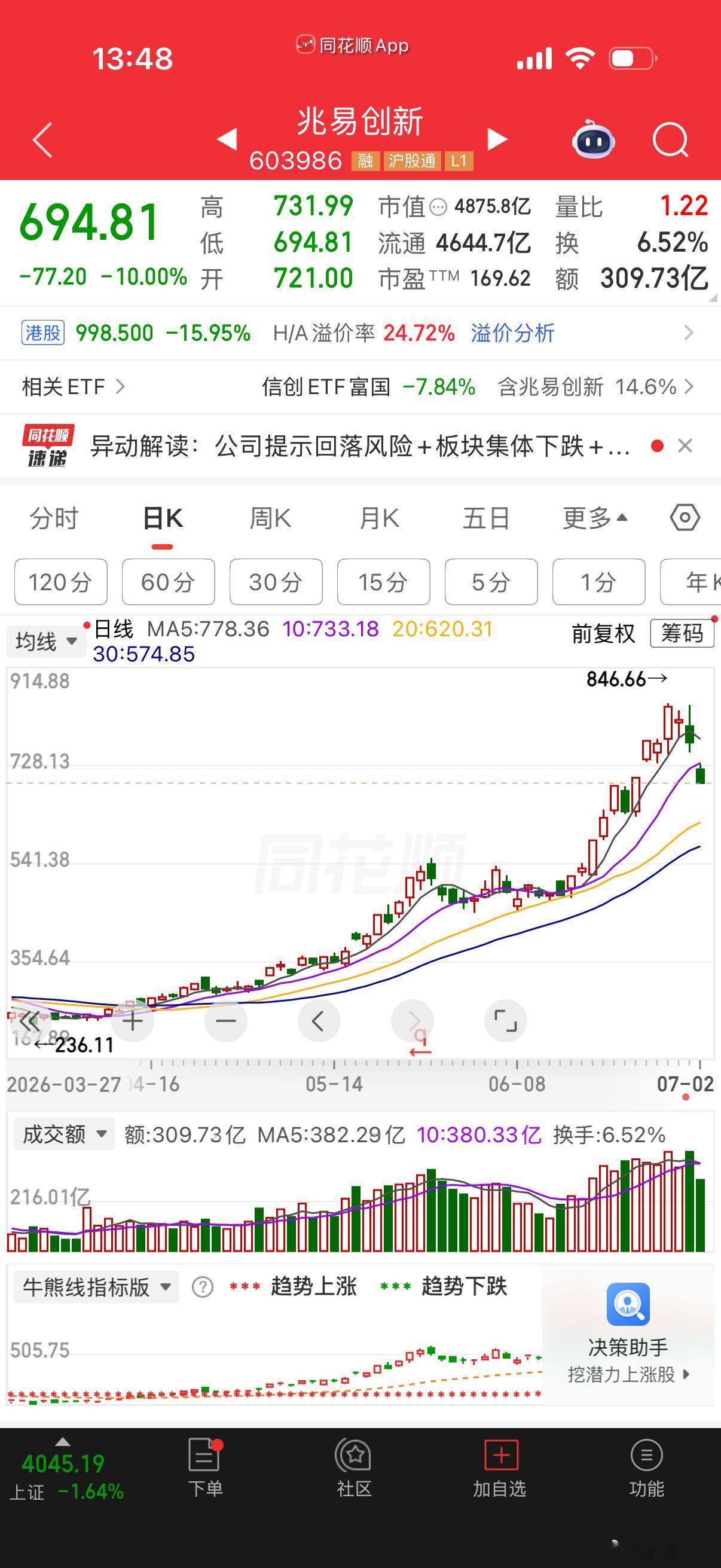Viewport: 721px width, 1568px height.
Task: Tap the back arrow icon
Action: coord(42,139)
